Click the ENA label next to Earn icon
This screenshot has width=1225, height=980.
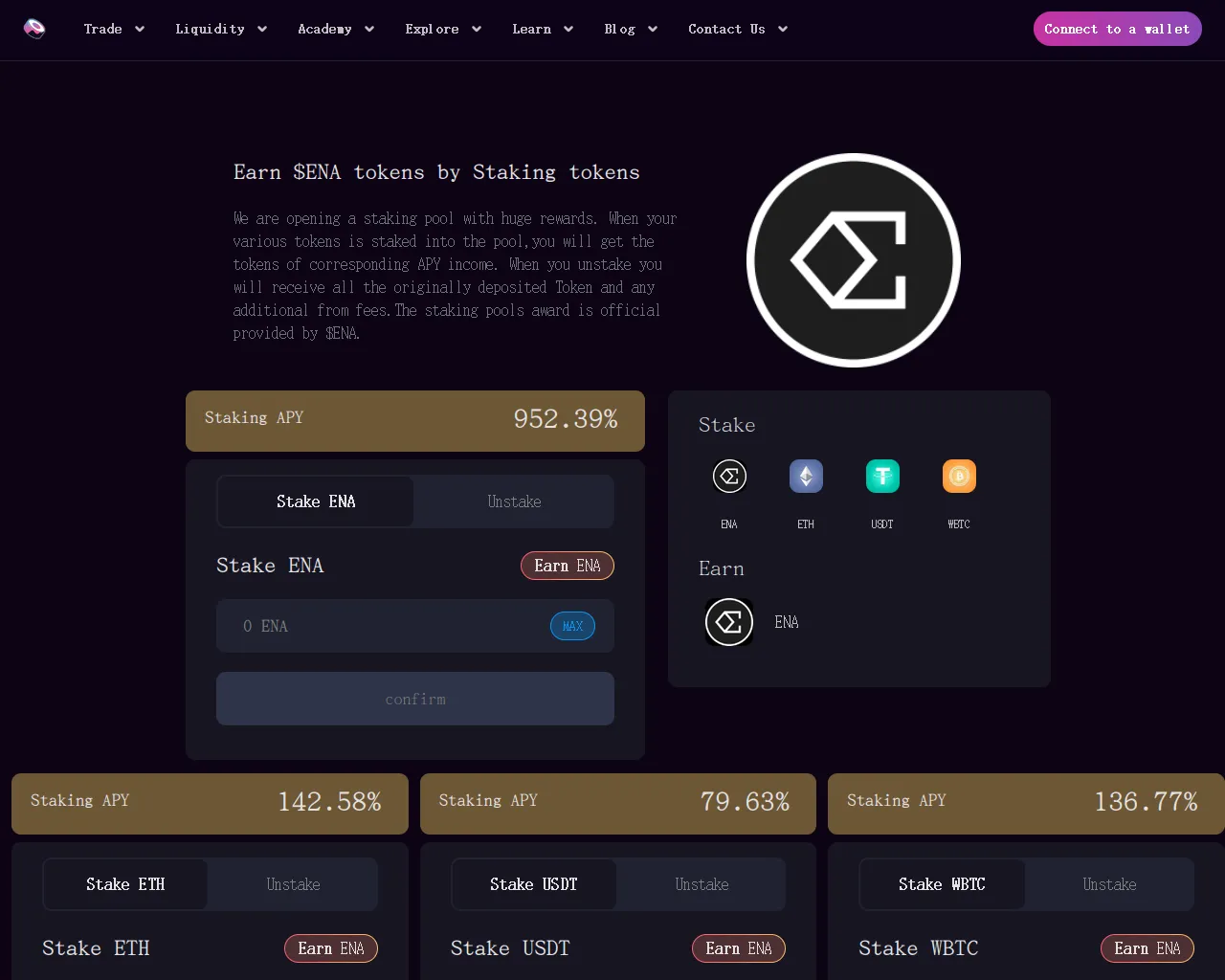coord(787,622)
